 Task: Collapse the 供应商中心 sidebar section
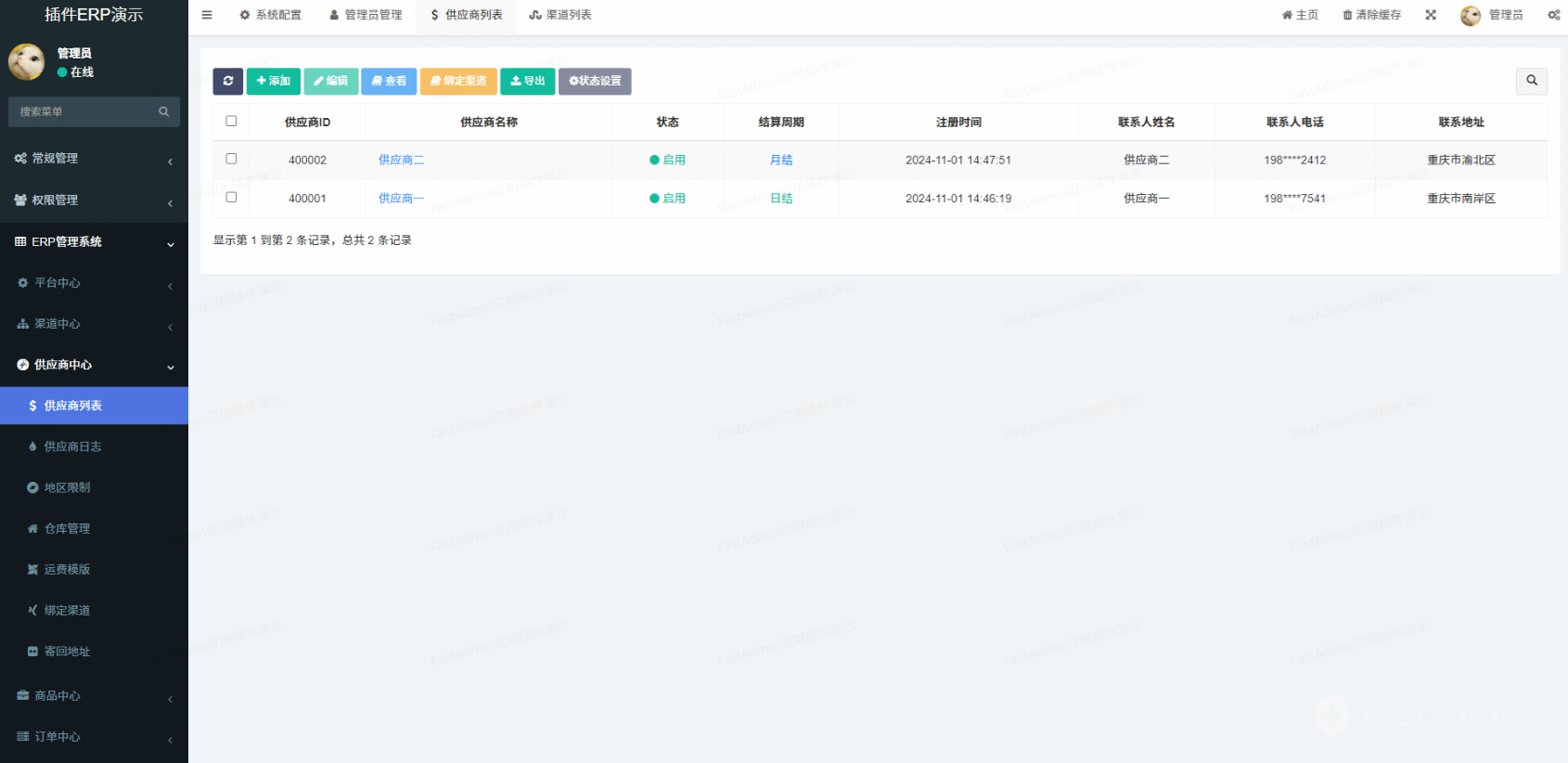(x=93, y=365)
